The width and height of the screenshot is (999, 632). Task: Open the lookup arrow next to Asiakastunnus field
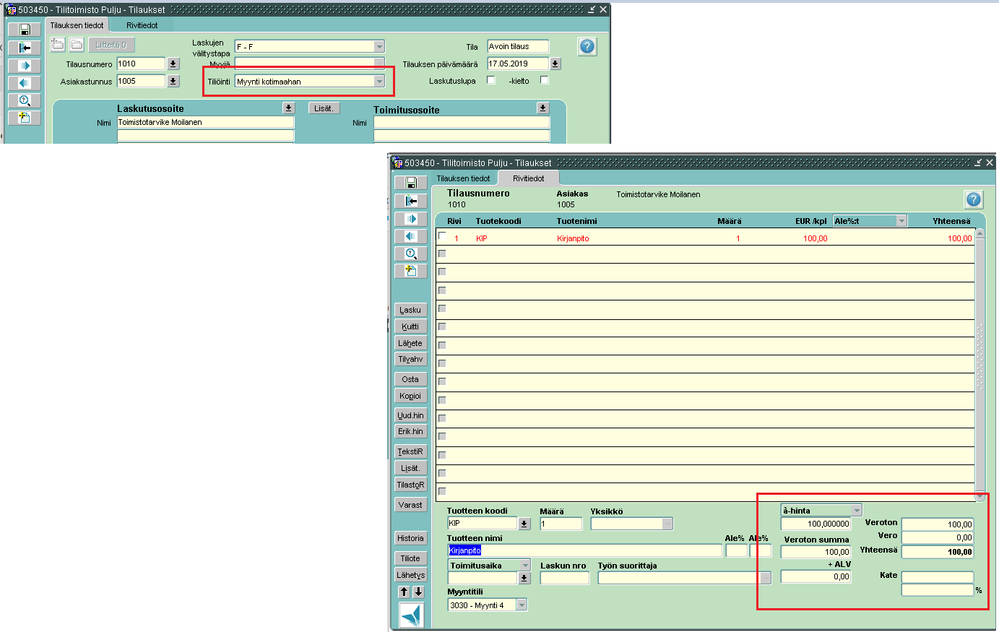(x=173, y=81)
